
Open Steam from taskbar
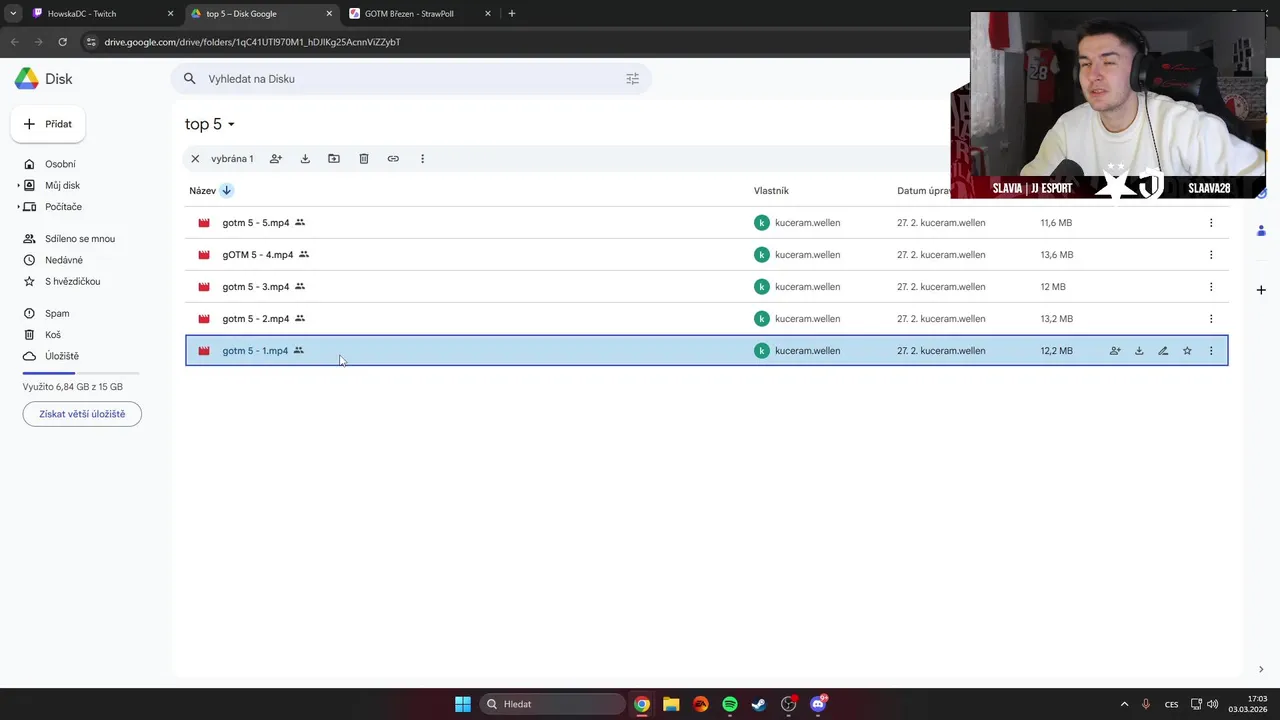[759, 704]
